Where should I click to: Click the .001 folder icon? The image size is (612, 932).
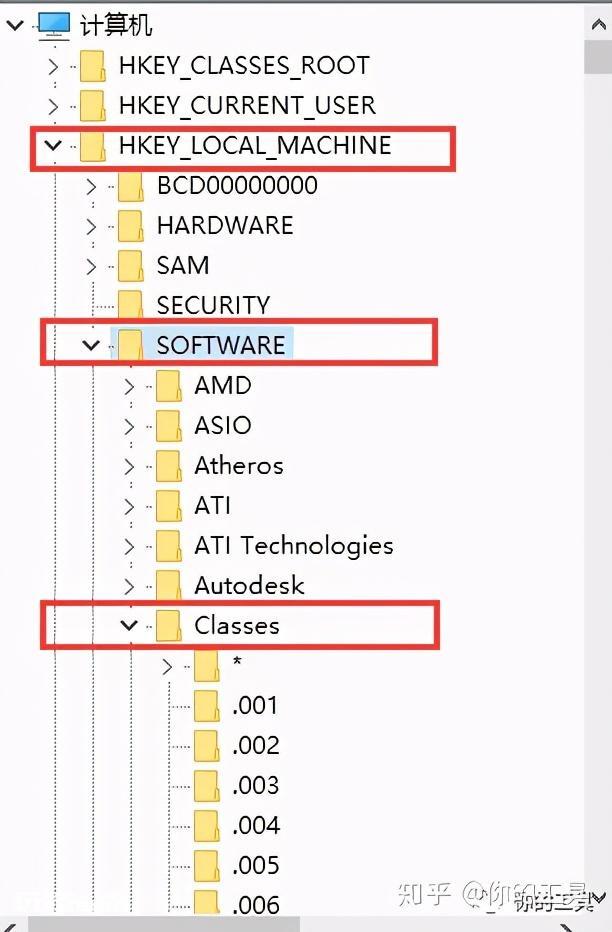207,706
